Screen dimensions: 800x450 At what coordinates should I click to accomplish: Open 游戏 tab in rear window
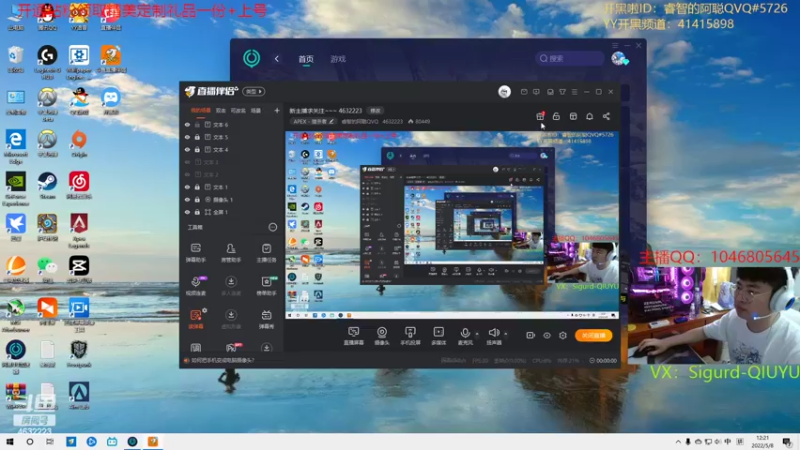(x=338, y=59)
